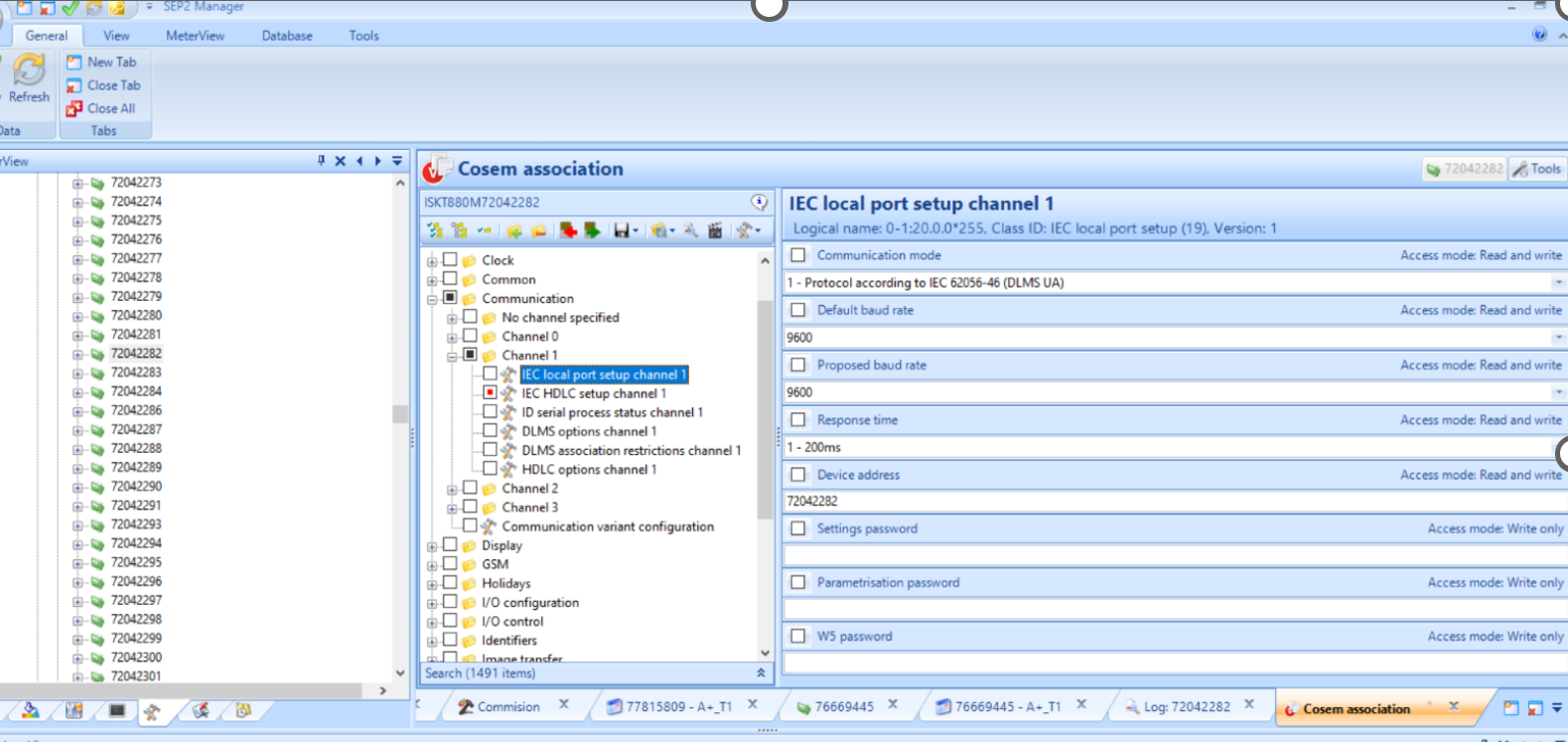1568x742 pixels.
Task: Click the Tools button in Cosem association header
Action: tap(1537, 169)
